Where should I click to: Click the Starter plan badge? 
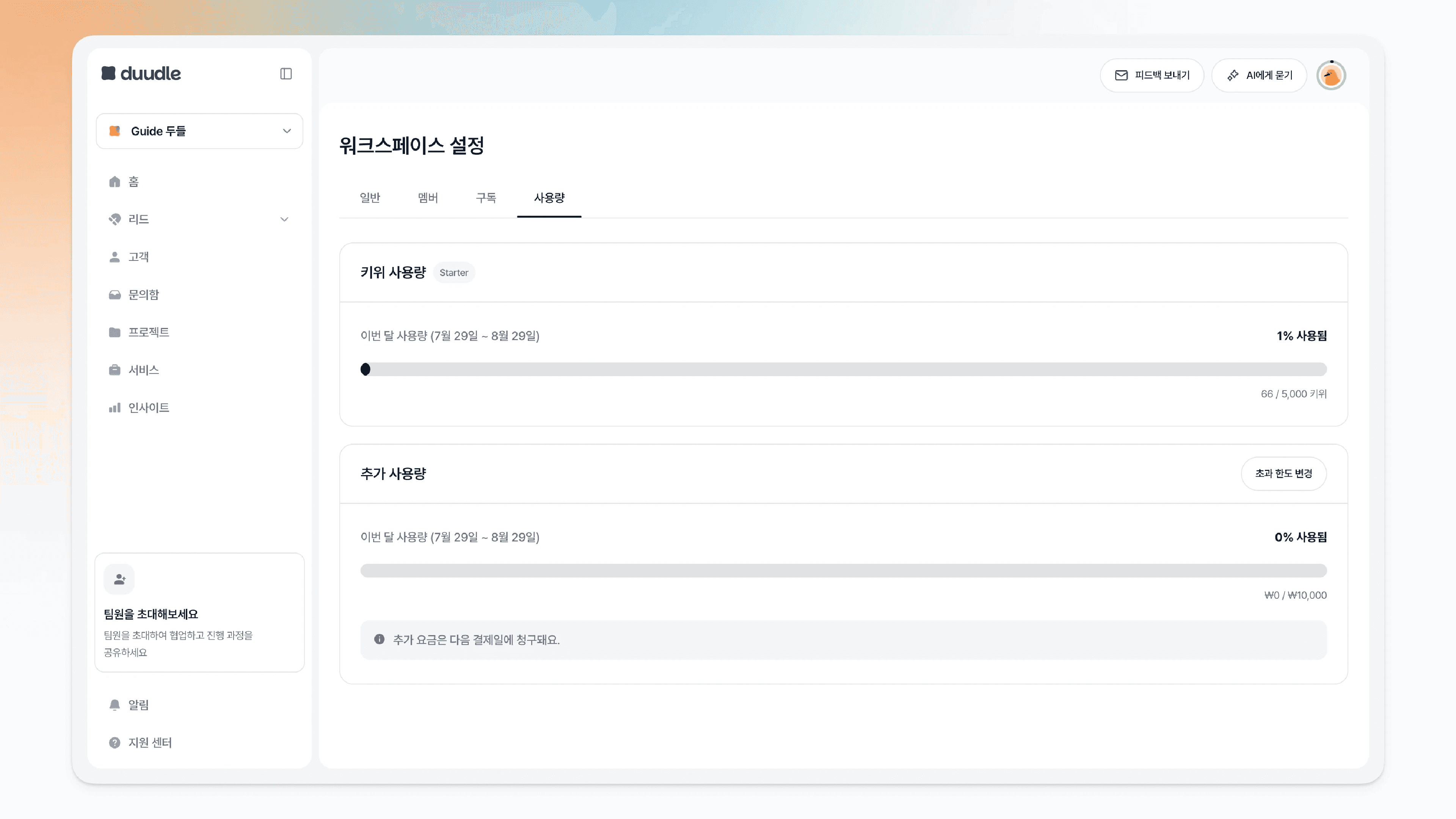tap(454, 273)
